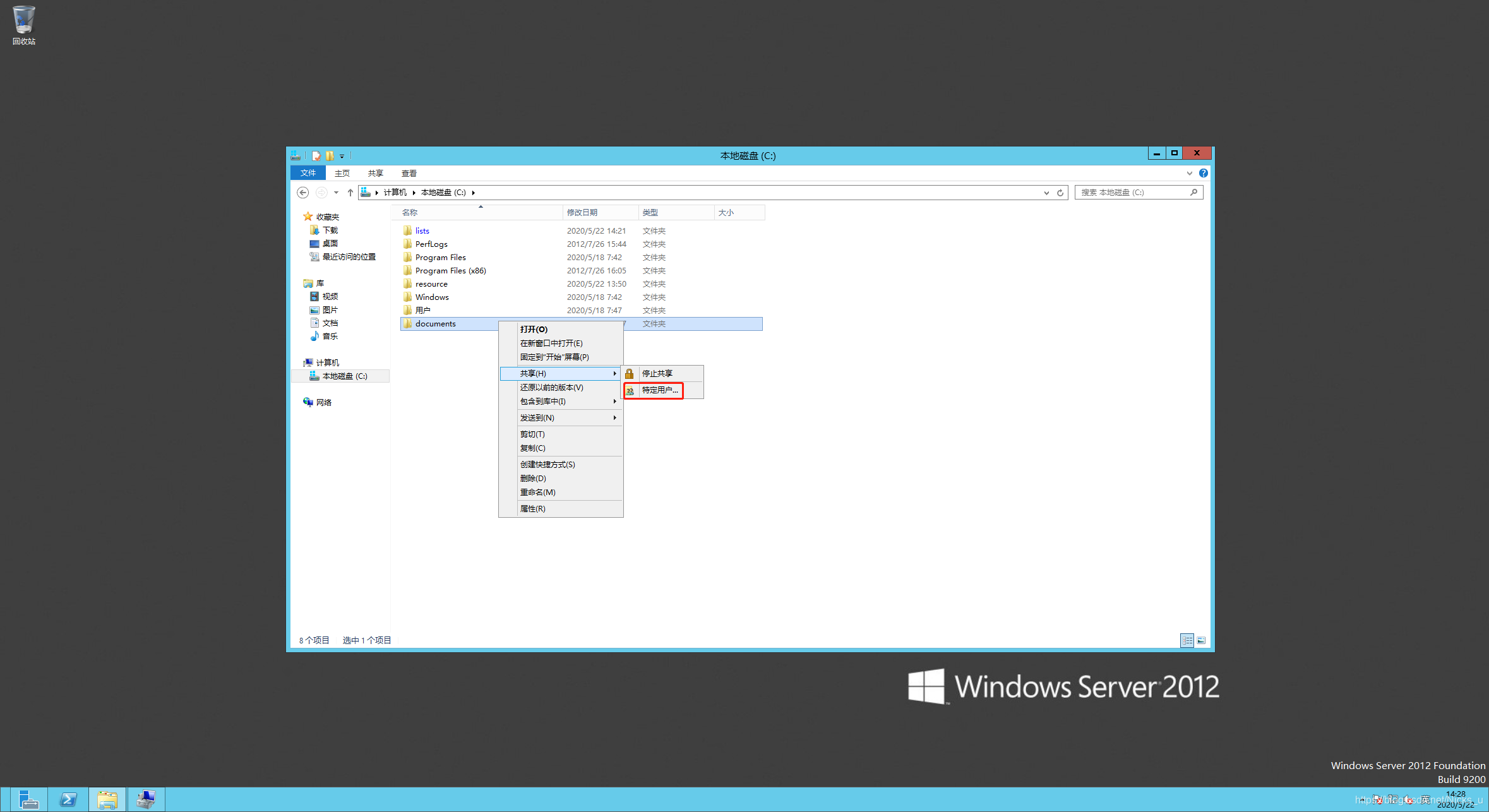1489x812 pixels.
Task: Select 网络 in the navigation pane
Action: pyautogui.click(x=323, y=402)
